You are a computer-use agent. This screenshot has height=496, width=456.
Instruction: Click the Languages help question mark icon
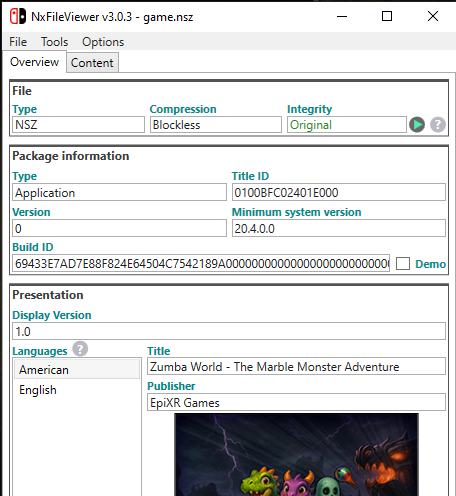(80, 349)
